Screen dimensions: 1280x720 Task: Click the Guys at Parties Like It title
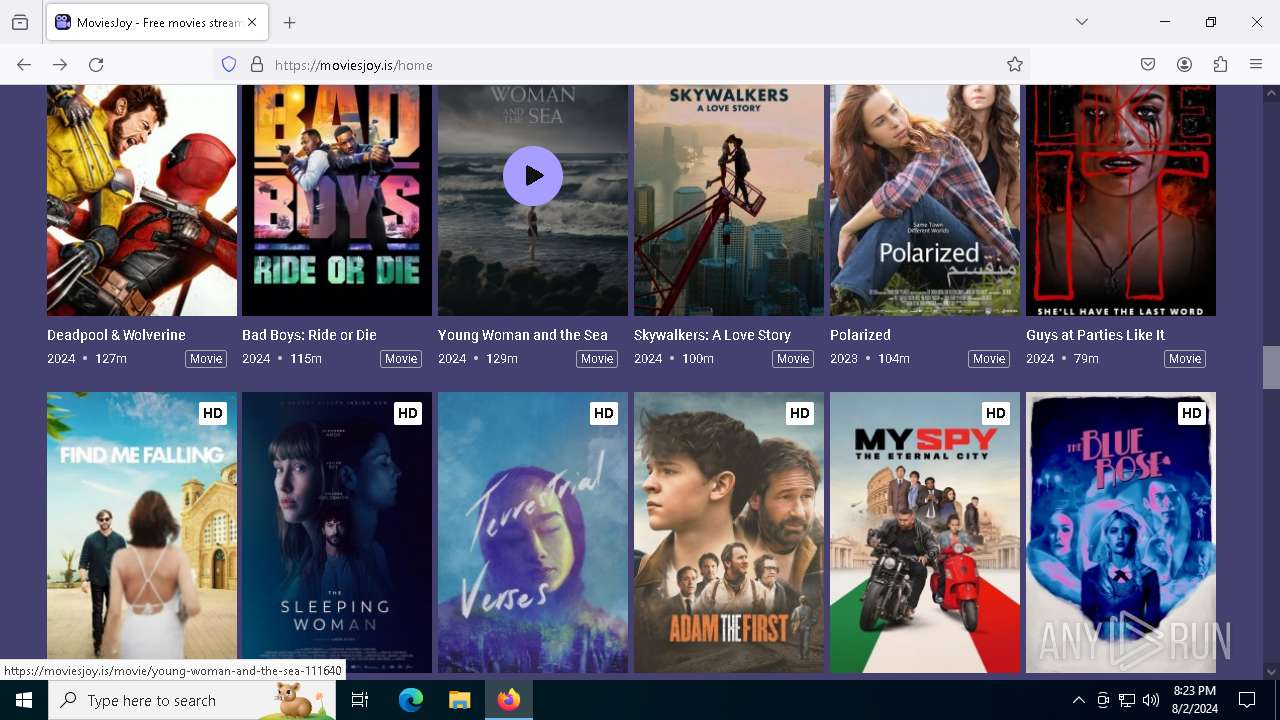pos(1095,335)
